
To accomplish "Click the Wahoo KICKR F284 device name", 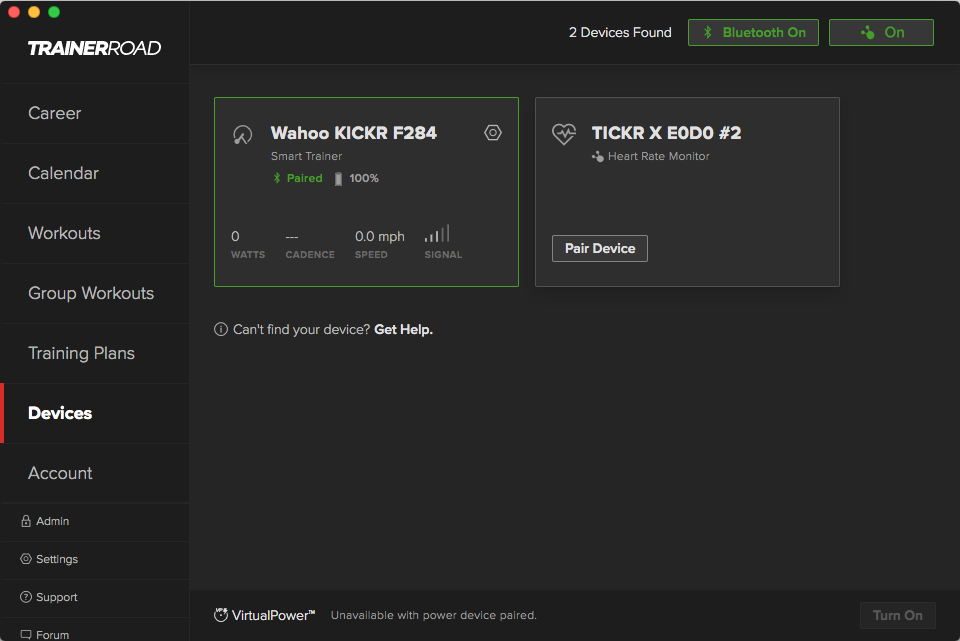I will pyautogui.click(x=354, y=133).
